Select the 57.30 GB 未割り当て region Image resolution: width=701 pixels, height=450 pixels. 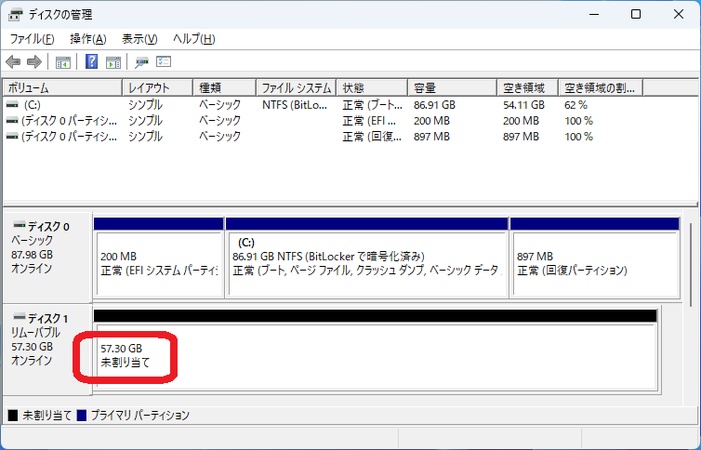click(x=375, y=351)
